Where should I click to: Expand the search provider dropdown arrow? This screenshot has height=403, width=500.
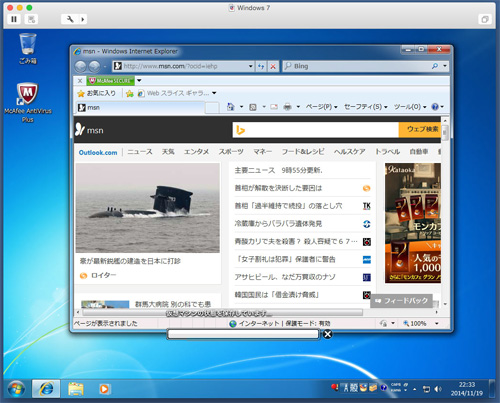tap(445, 66)
